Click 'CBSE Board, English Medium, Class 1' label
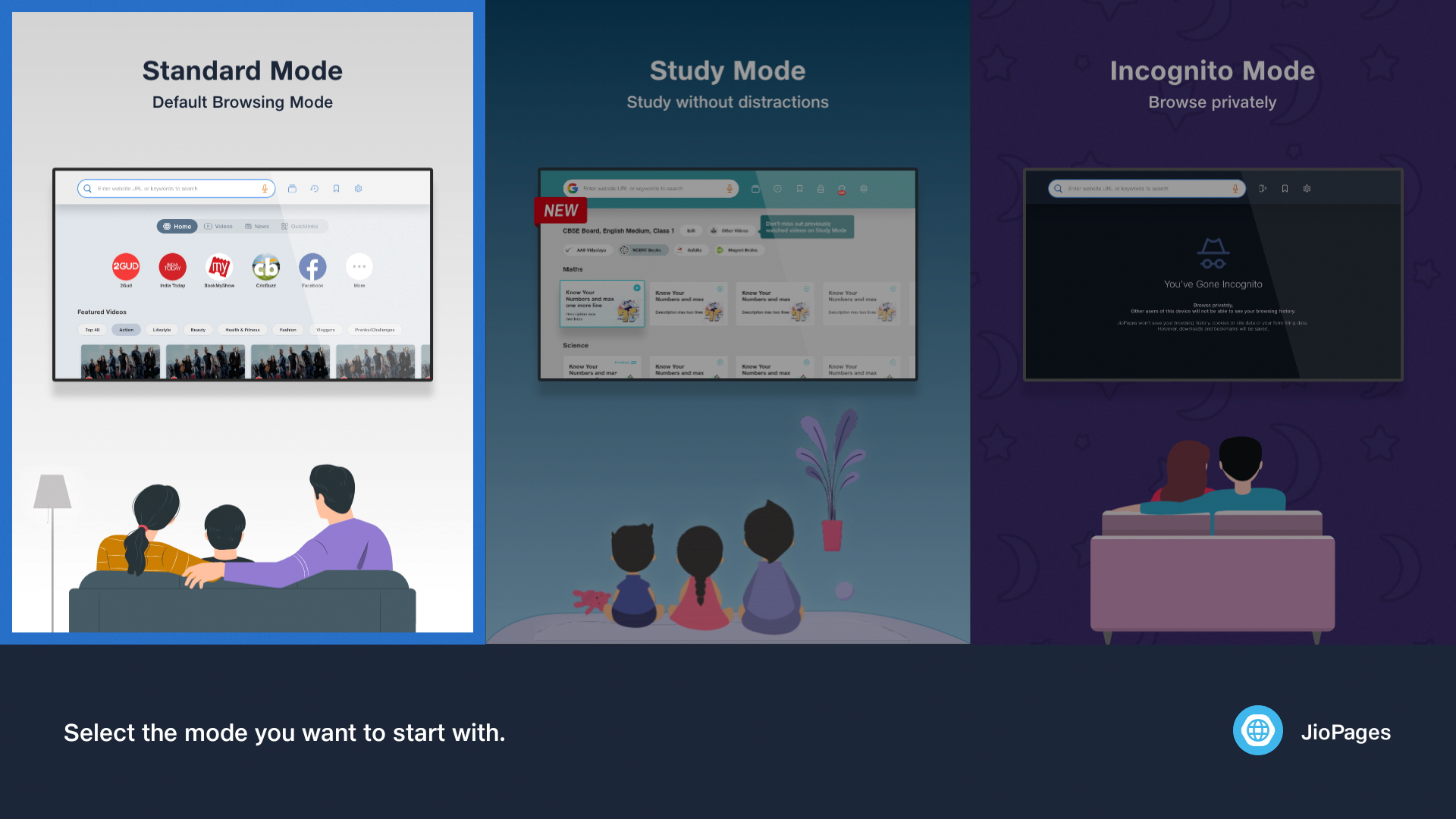Viewport: 1456px width, 819px height. coord(618,231)
